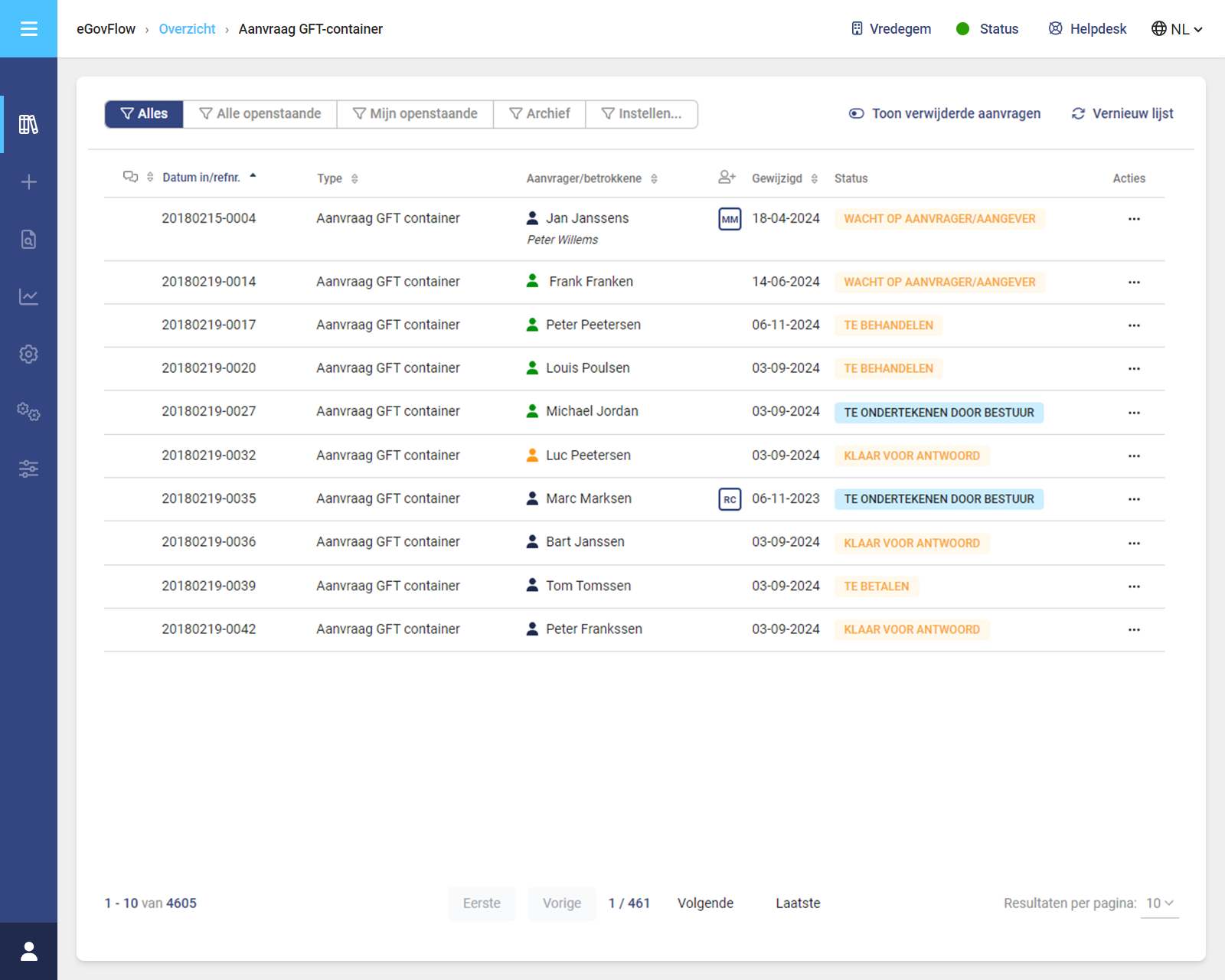The image size is (1225, 980).
Task: Open the hamburger menu
Action: (28, 28)
